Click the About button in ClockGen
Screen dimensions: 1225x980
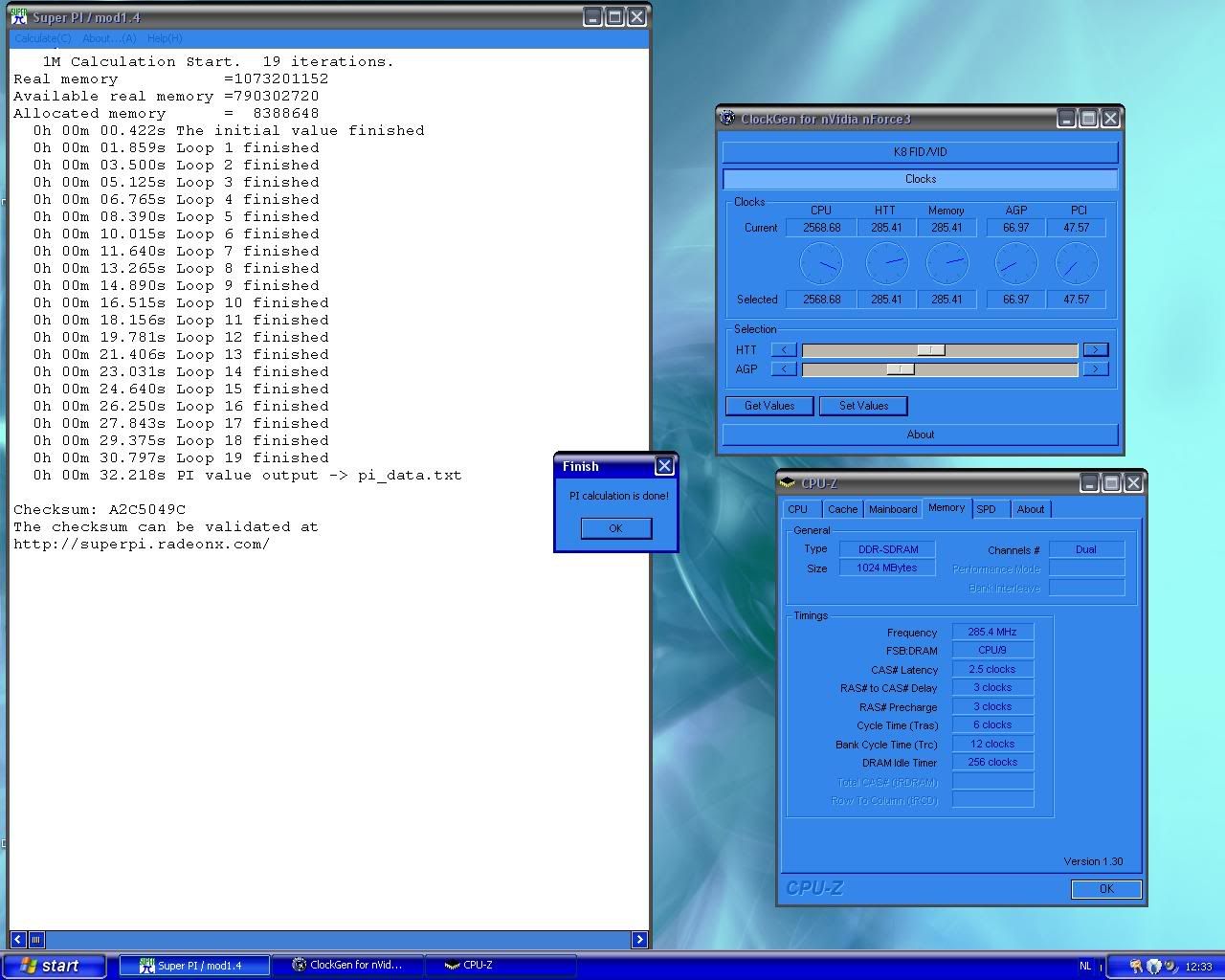point(920,434)
